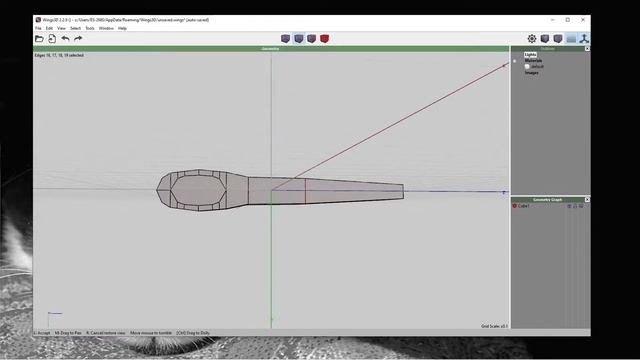This screenshot has width=640, height=360.
Task: Toggle Cube1 visibility eye icon
Action: tap(569, 206)
